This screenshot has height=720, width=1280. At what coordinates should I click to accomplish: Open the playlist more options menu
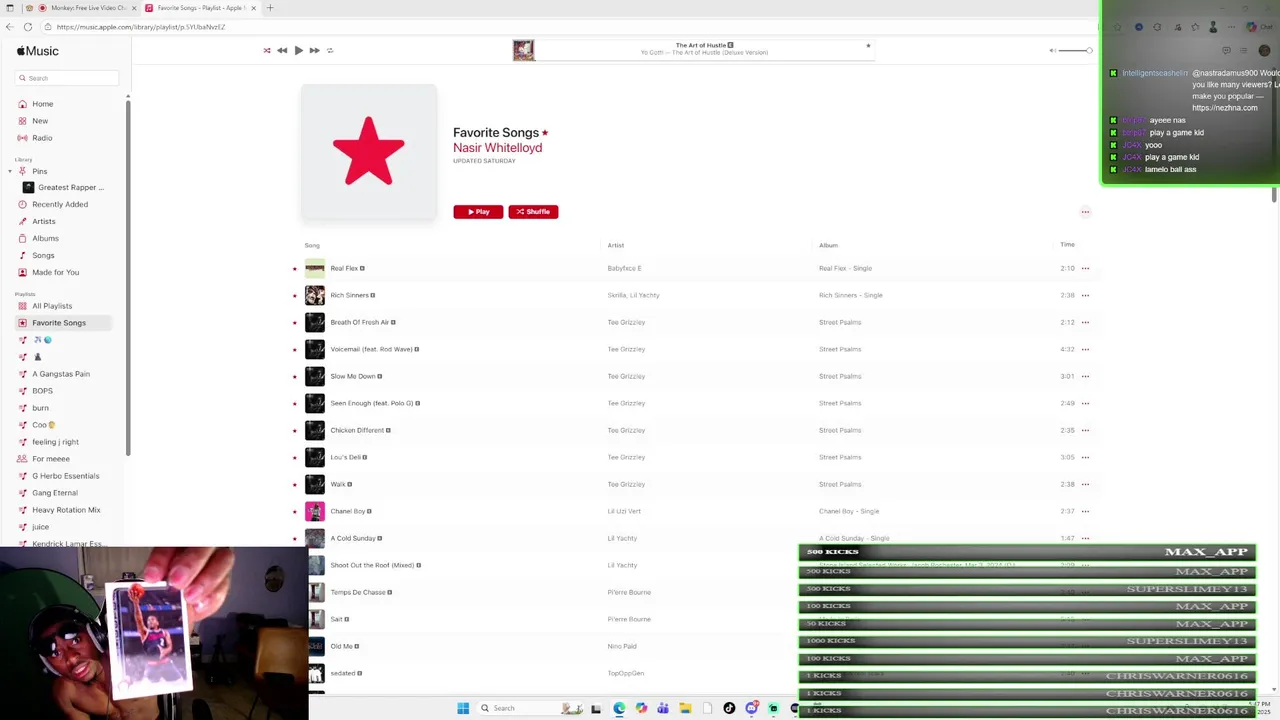pyautogui.click(x=1085, y=212)
